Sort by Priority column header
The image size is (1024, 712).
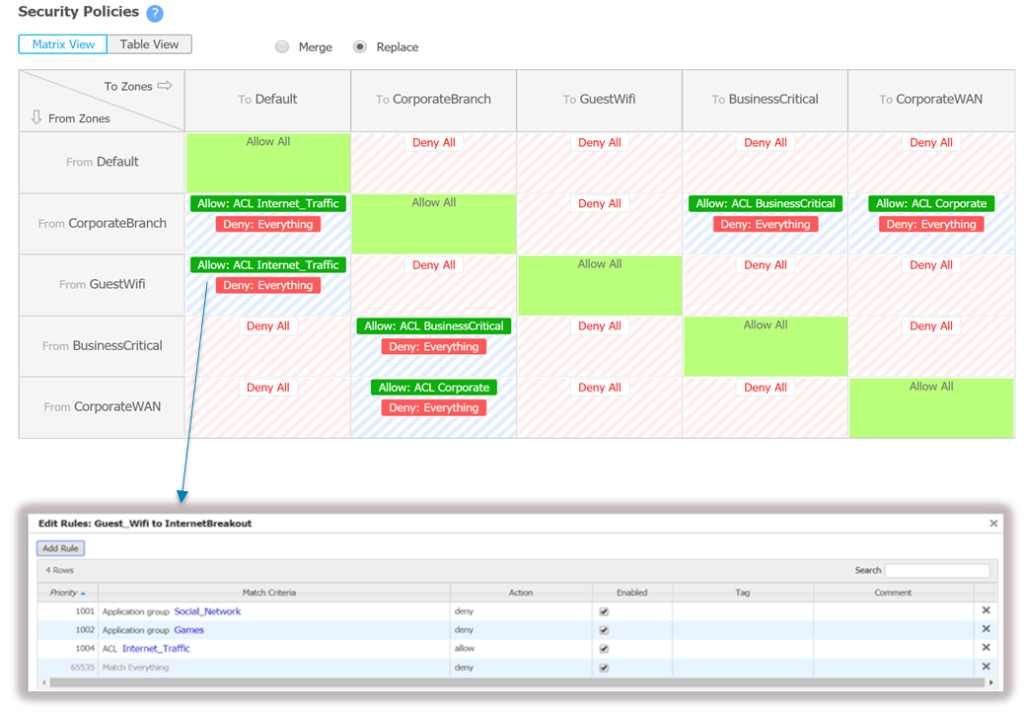tap(67, 593)
